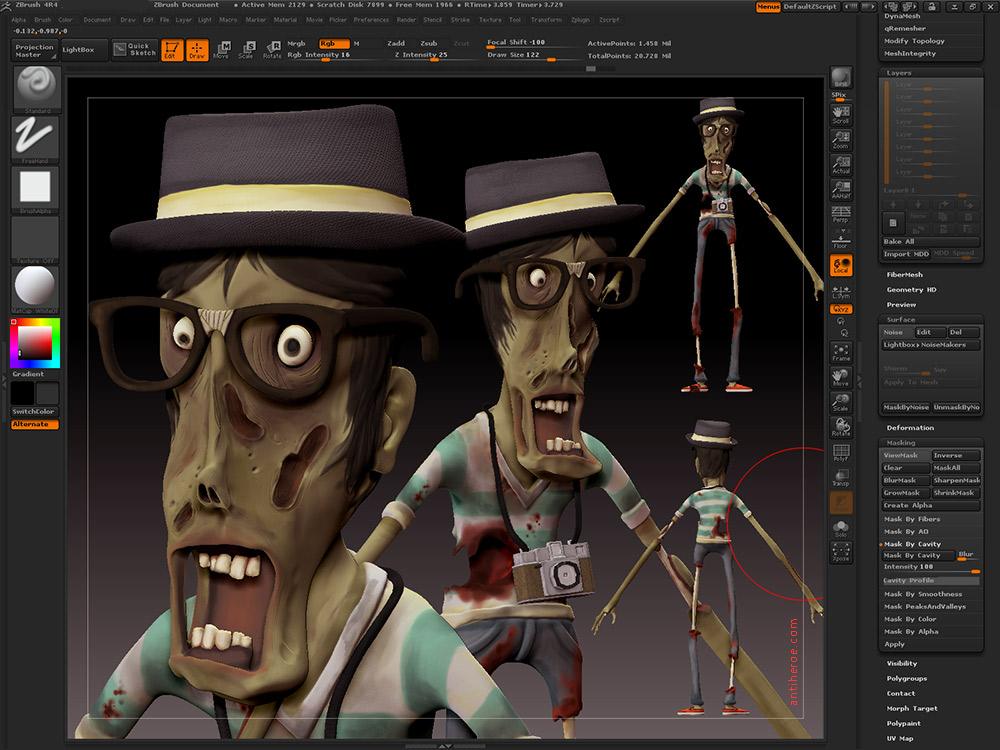Viewport: 1000px width, 750px height.
Task: Click the Actual size icon
Action: (841, 165)
